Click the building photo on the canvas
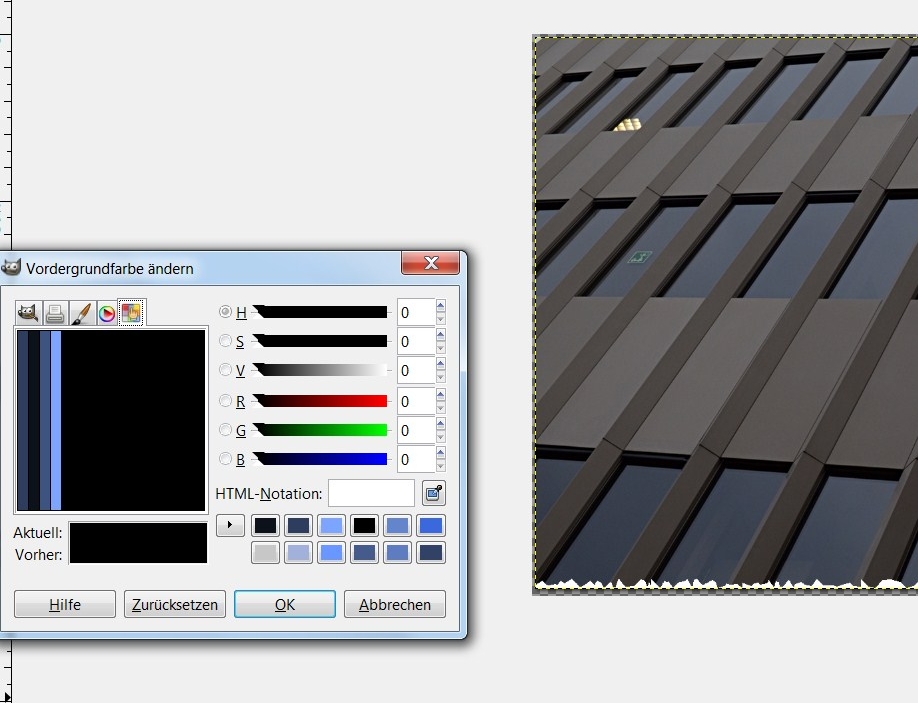 coord(726,314)
